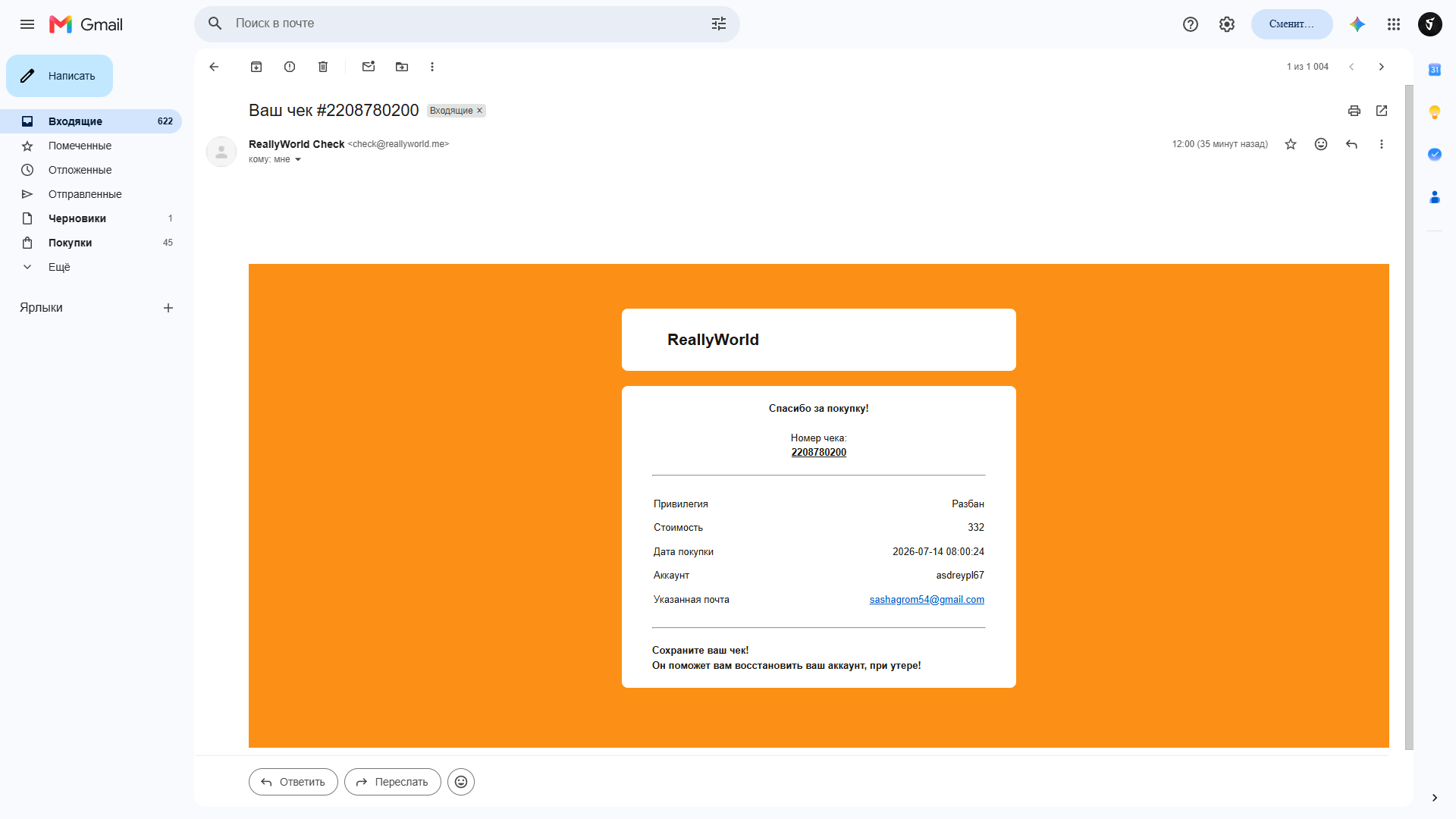Launch Gemini sparkle icon
The image size is (1456, 819).
tap(1357, 24)
